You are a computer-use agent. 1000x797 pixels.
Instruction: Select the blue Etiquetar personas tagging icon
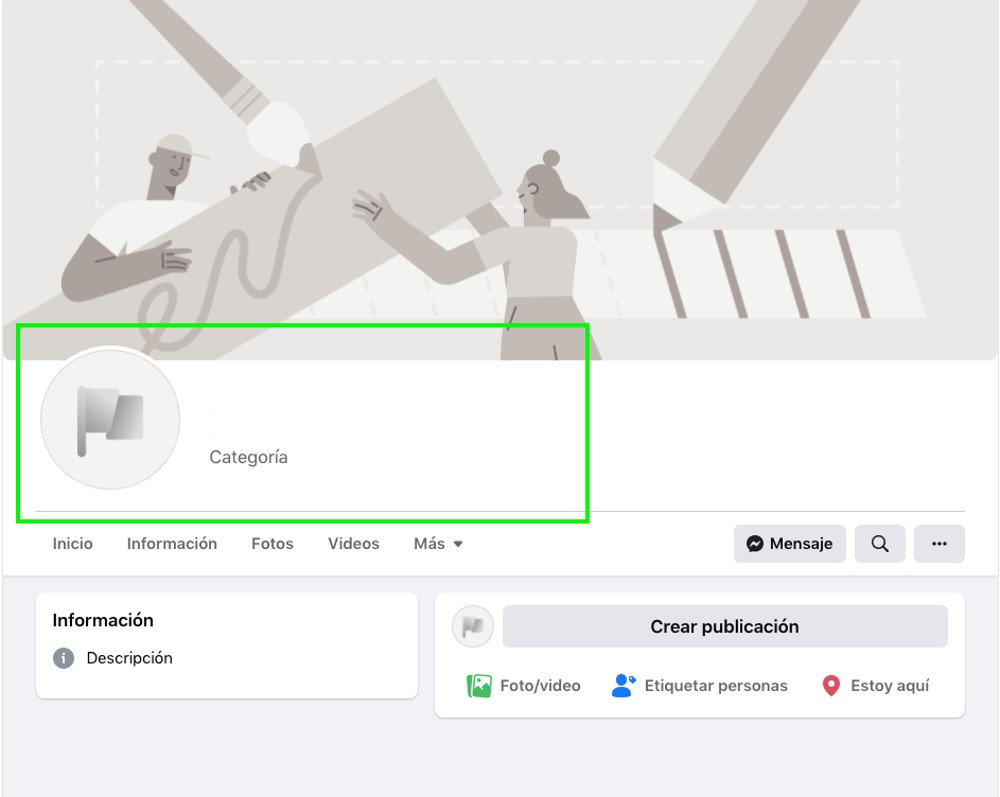coord(621,686)
